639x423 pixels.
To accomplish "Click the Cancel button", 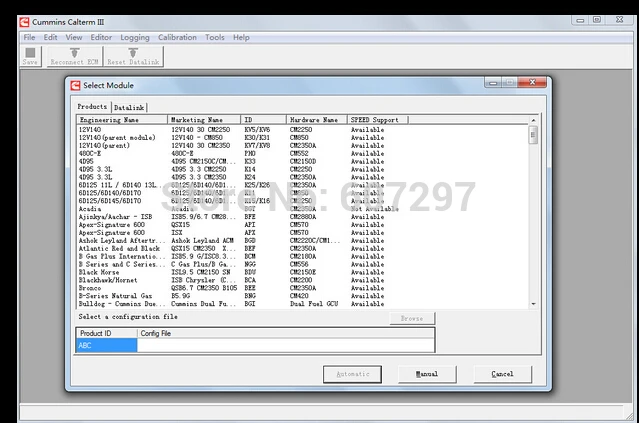I will [x=502, y=374].
